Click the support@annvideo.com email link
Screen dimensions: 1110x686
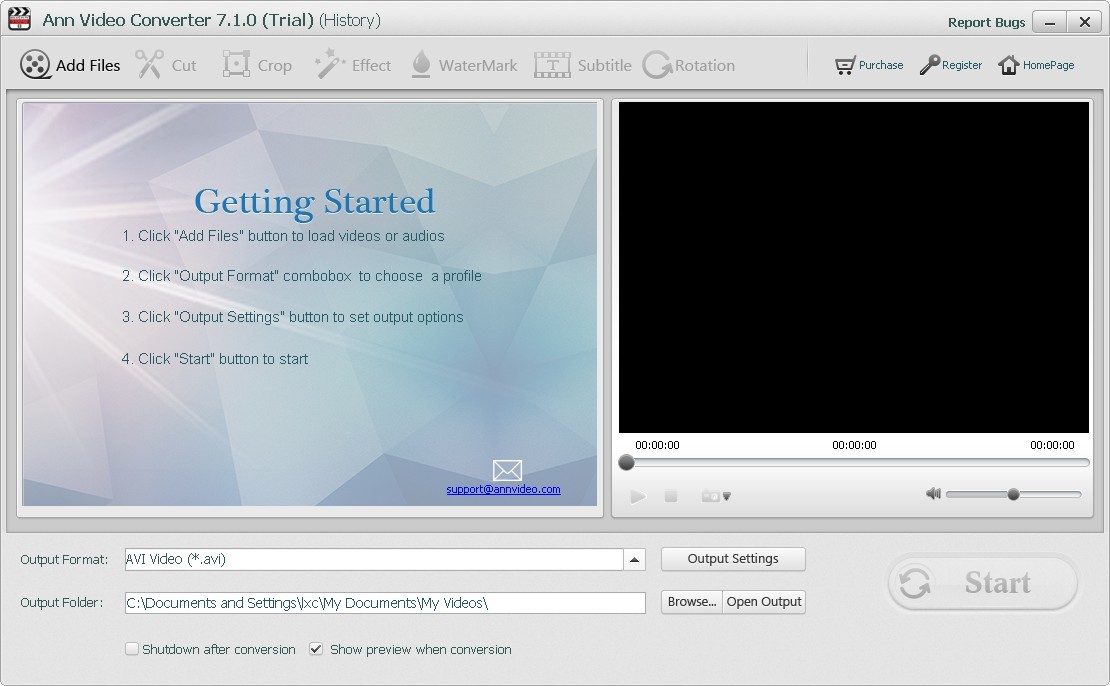[503, 489]
